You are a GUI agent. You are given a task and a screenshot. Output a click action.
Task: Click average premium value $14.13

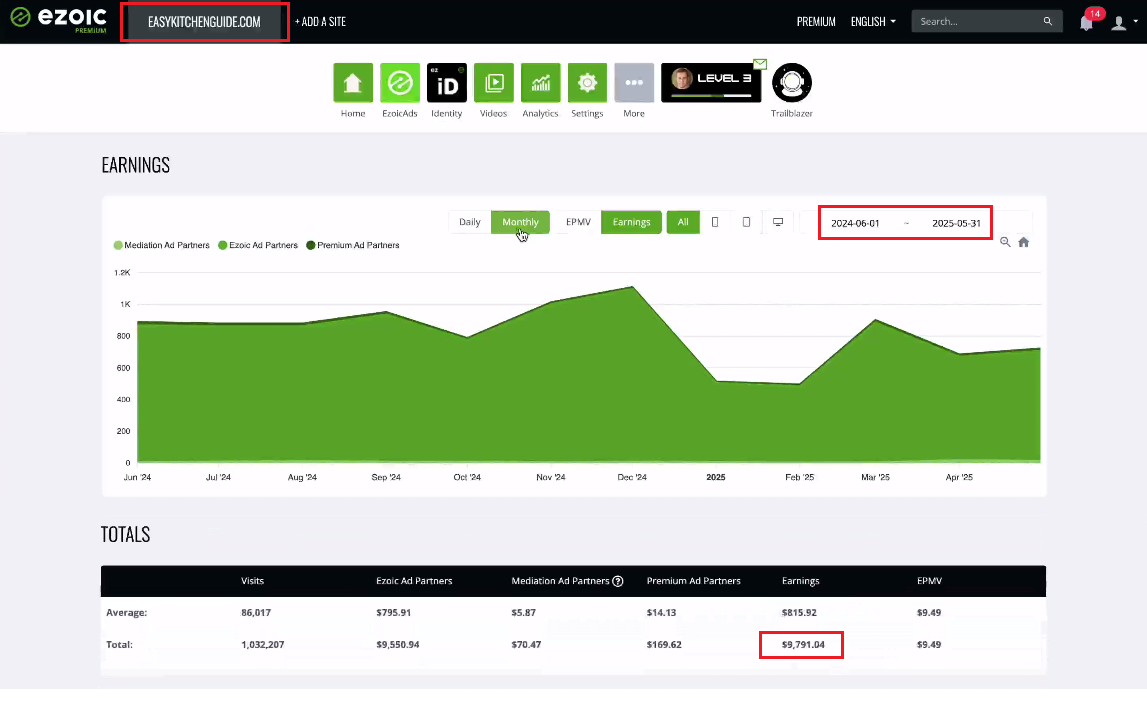[x=661, y=613]
